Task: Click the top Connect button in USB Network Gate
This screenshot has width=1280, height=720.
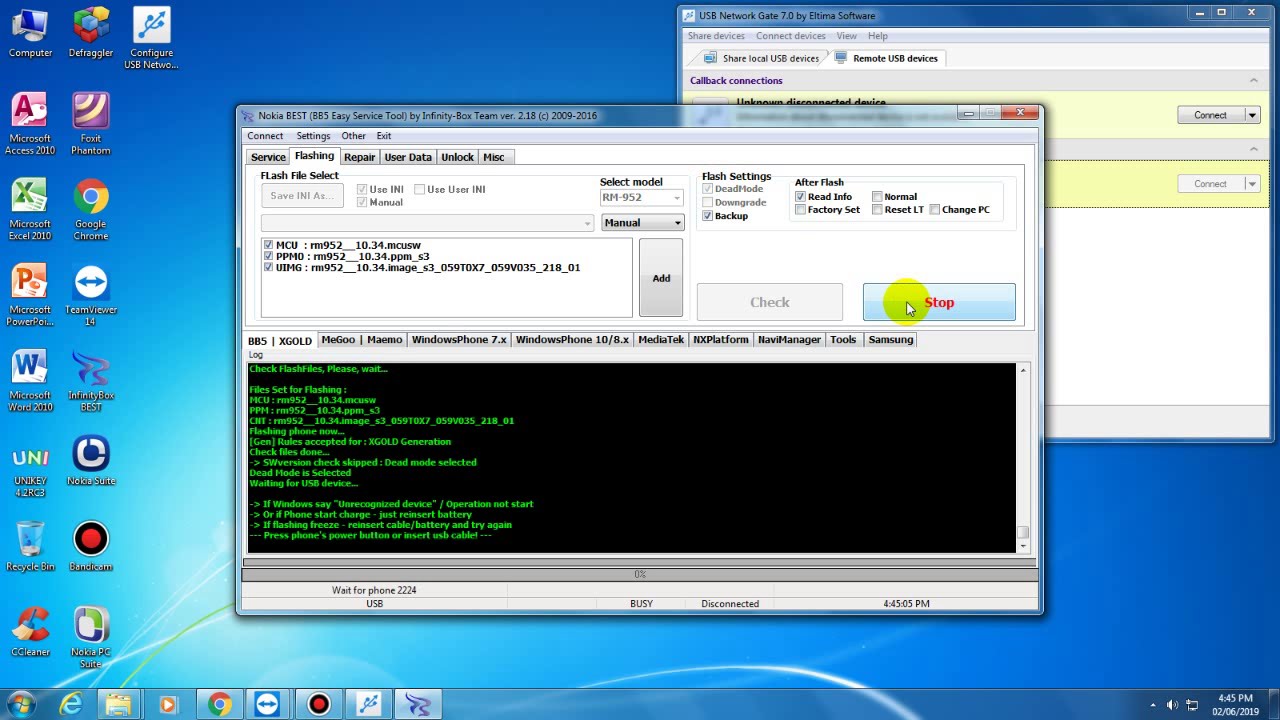Action: pos(1210,115)
